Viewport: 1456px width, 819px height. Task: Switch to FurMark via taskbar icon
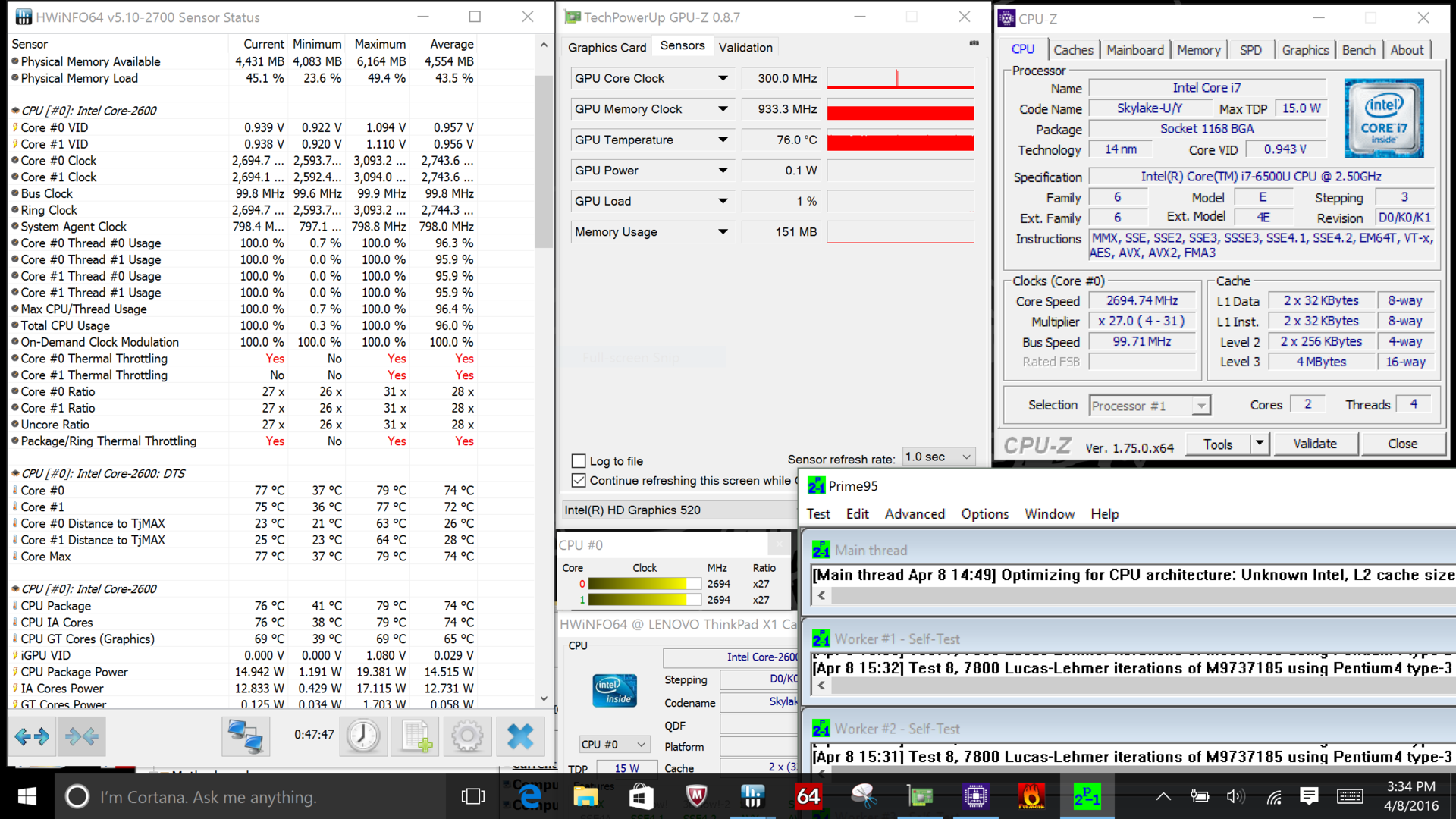click(1031, 796)
